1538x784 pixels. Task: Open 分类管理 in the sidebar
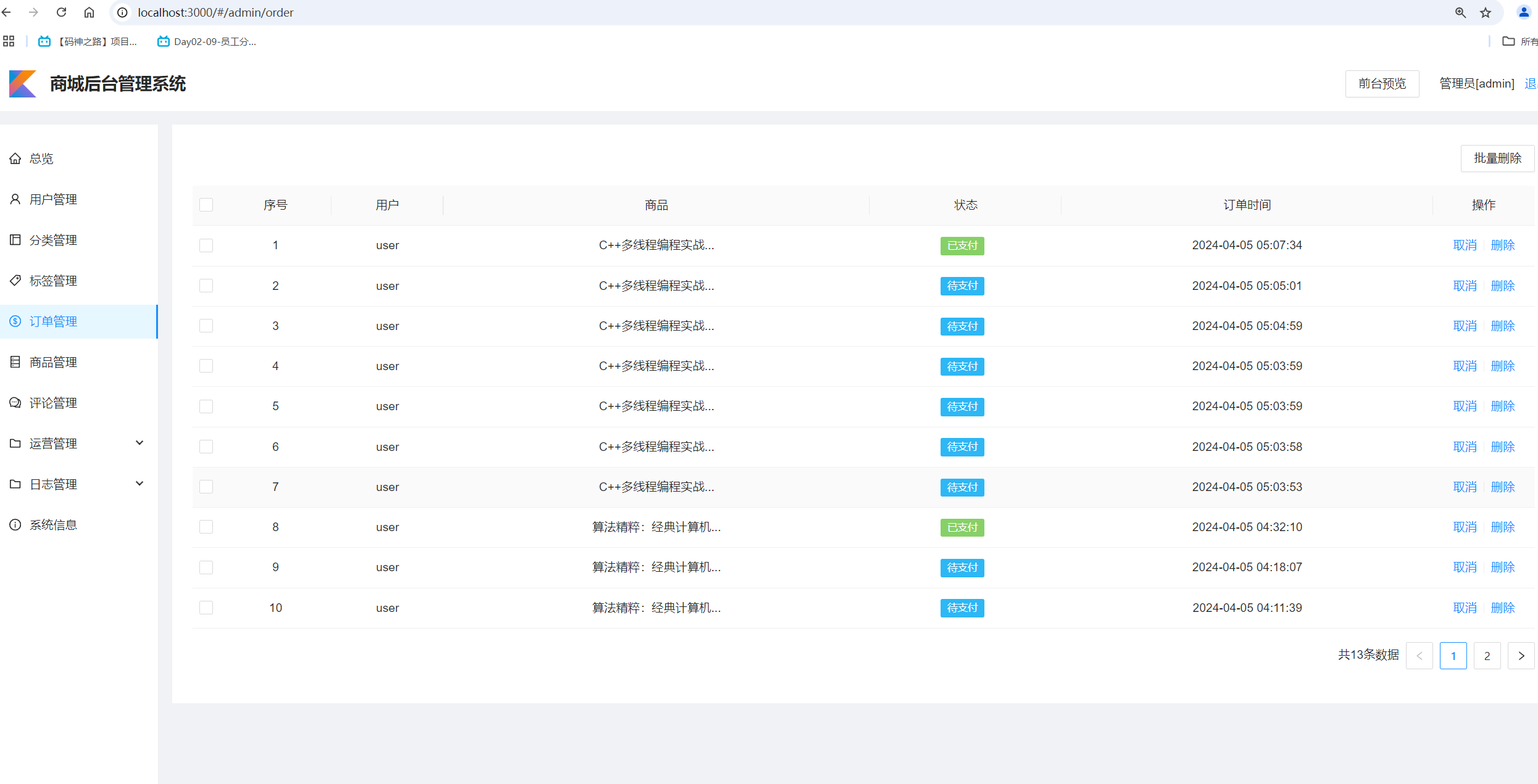(53, 240)
